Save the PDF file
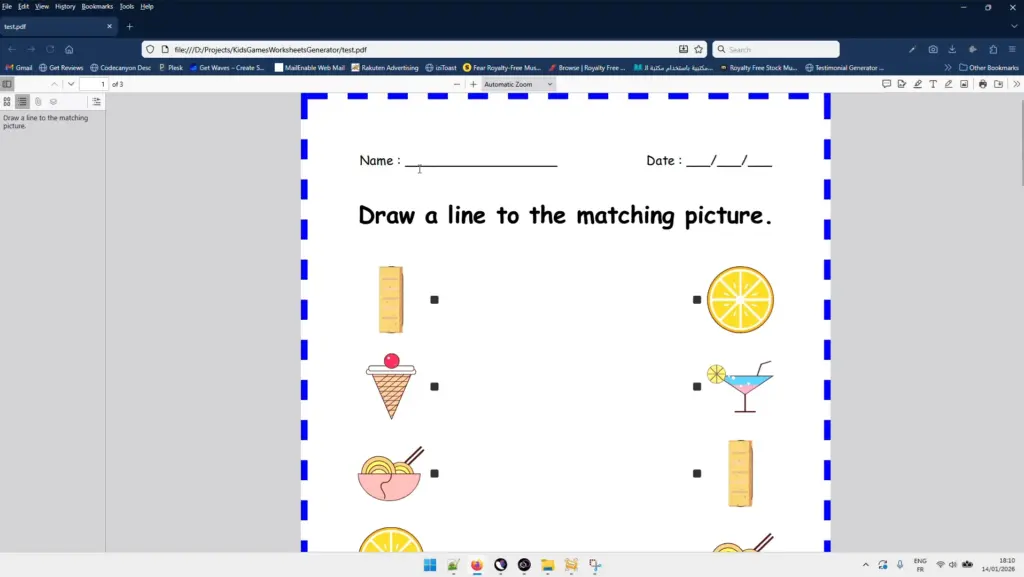The width and height of the screenshot is (1024, 577). [999, 84]
